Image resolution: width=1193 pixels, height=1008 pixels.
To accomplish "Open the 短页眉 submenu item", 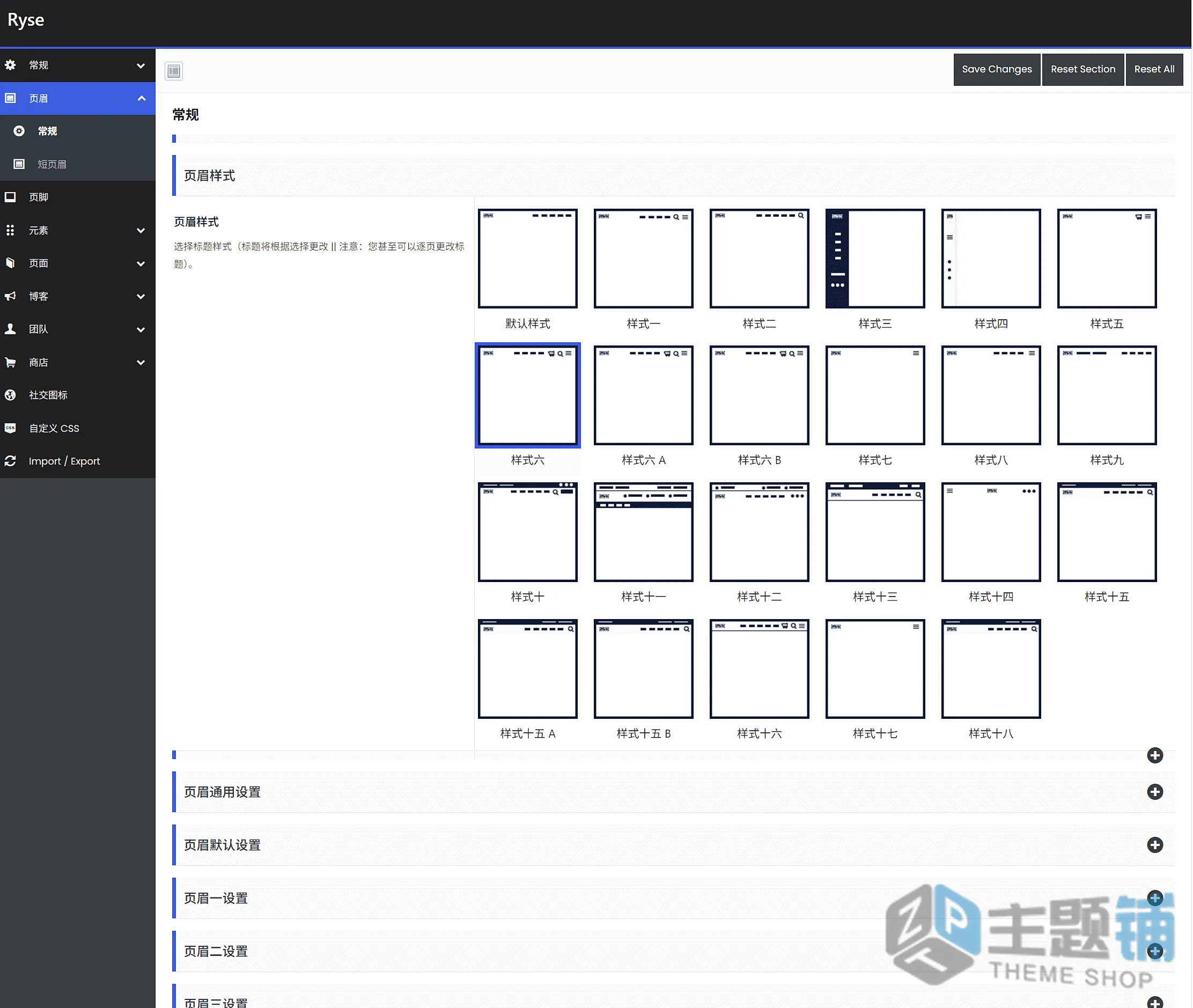I will pyautogui.click(x=78, y=165).
